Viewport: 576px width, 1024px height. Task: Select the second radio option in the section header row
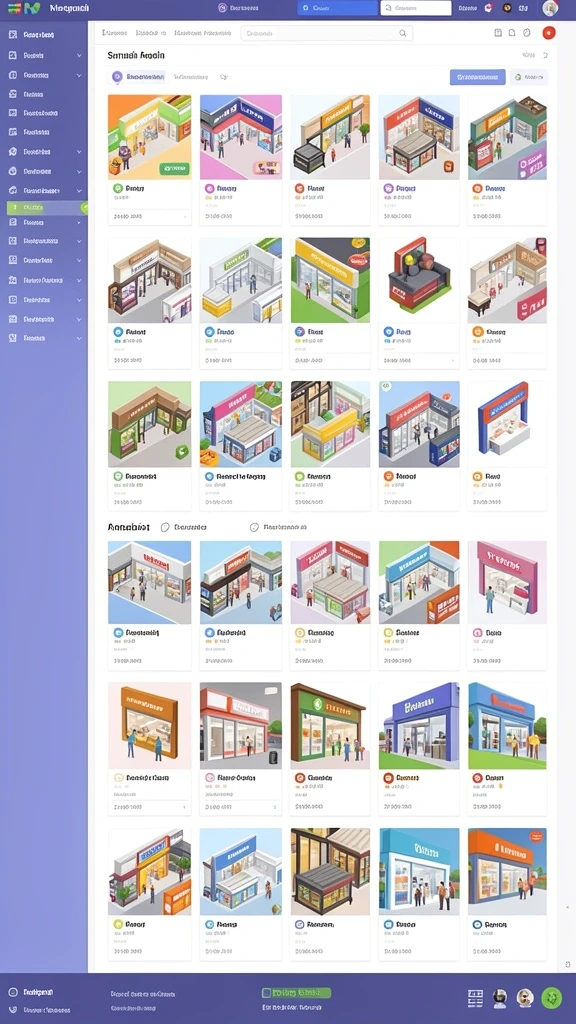click(255, 527)
